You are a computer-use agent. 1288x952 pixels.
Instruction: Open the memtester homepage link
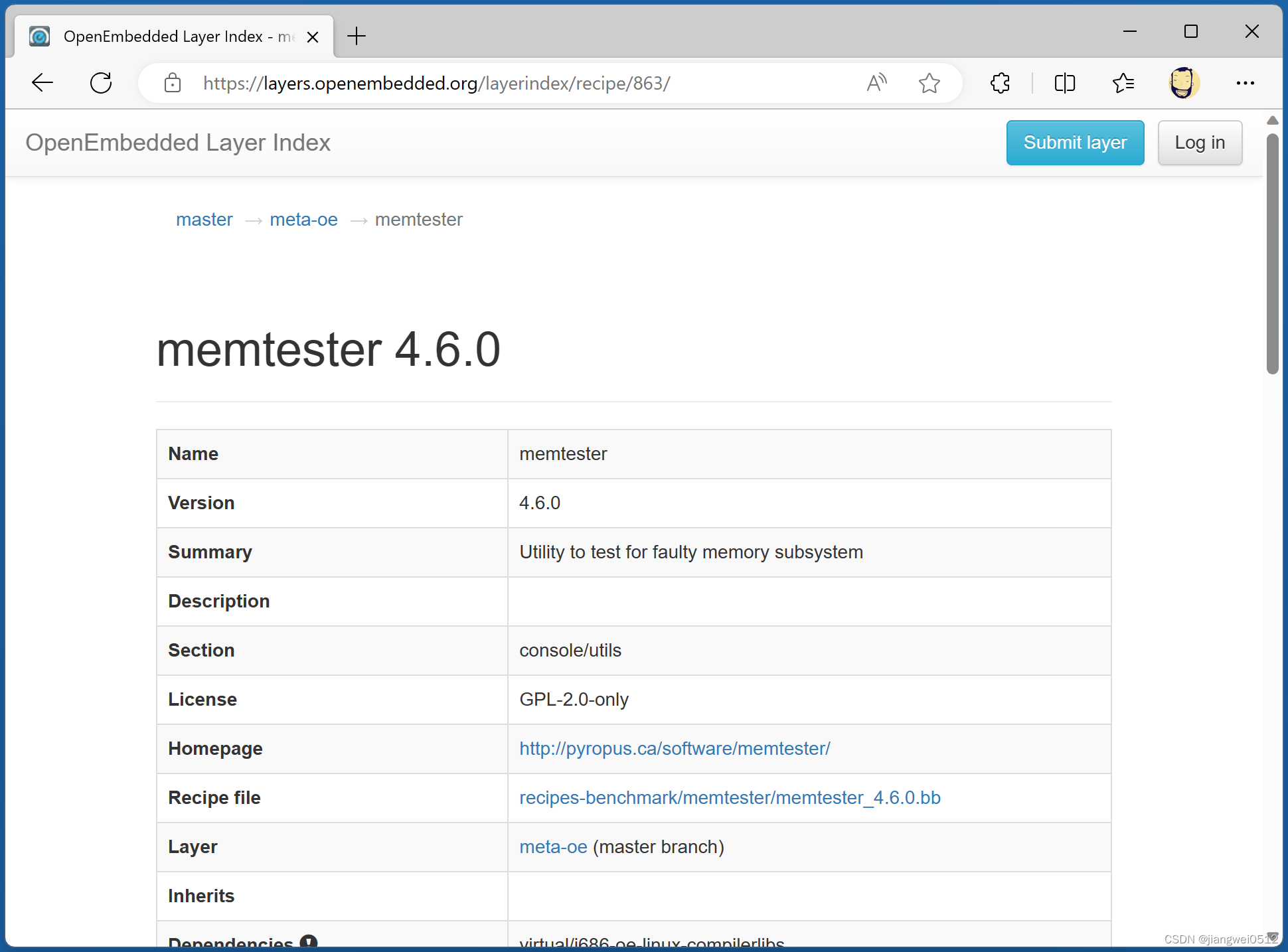[675, 748]
